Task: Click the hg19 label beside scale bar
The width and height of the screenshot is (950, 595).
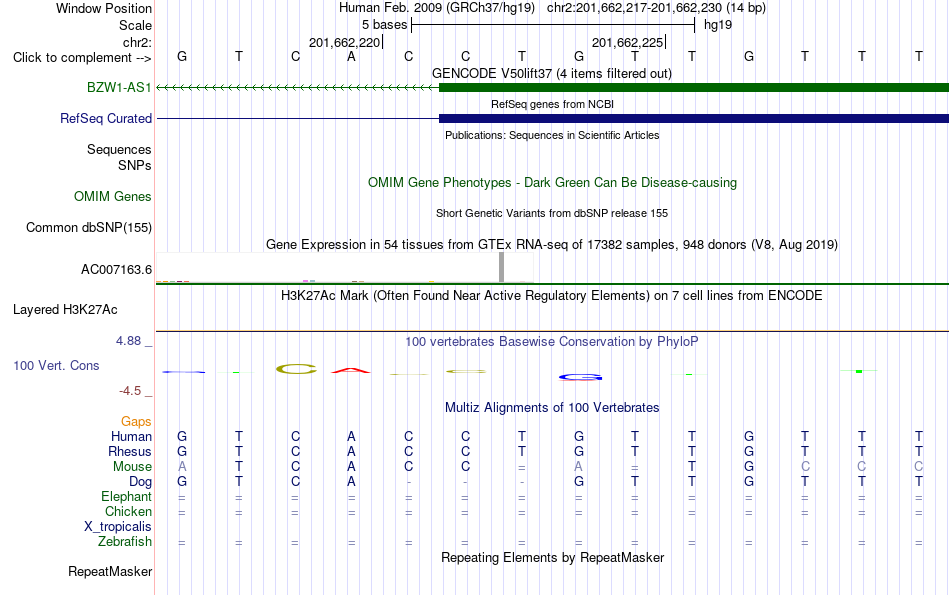Action: click(x=718, y=25)
